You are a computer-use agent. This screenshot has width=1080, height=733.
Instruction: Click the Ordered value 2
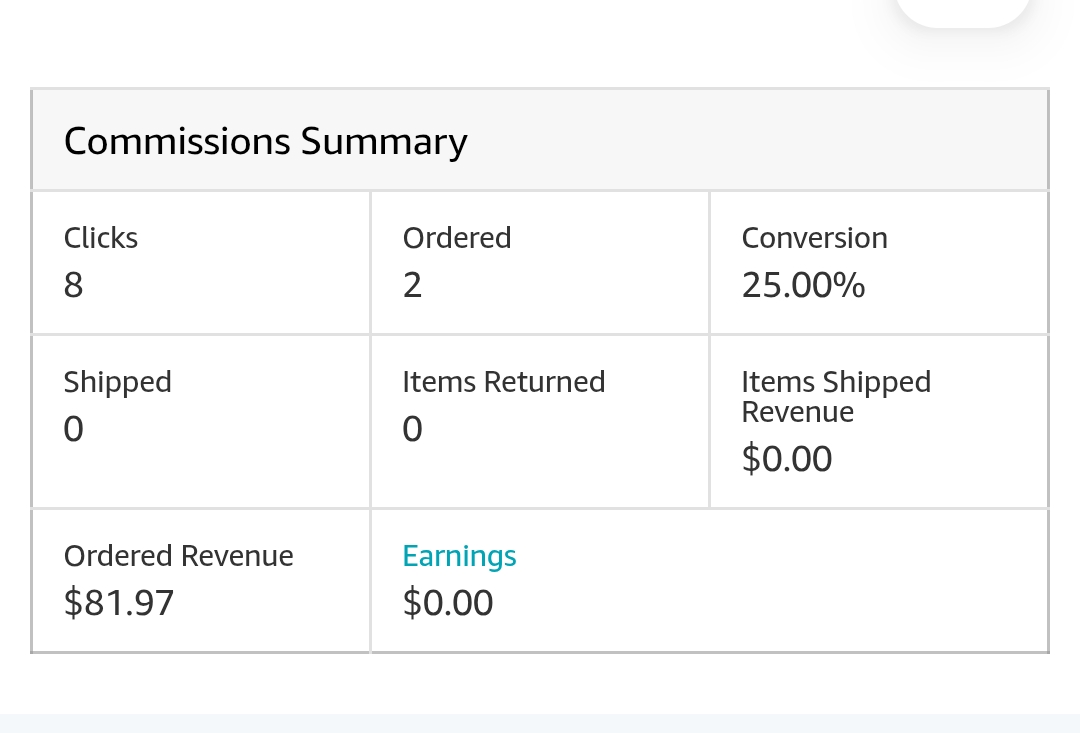412,285
